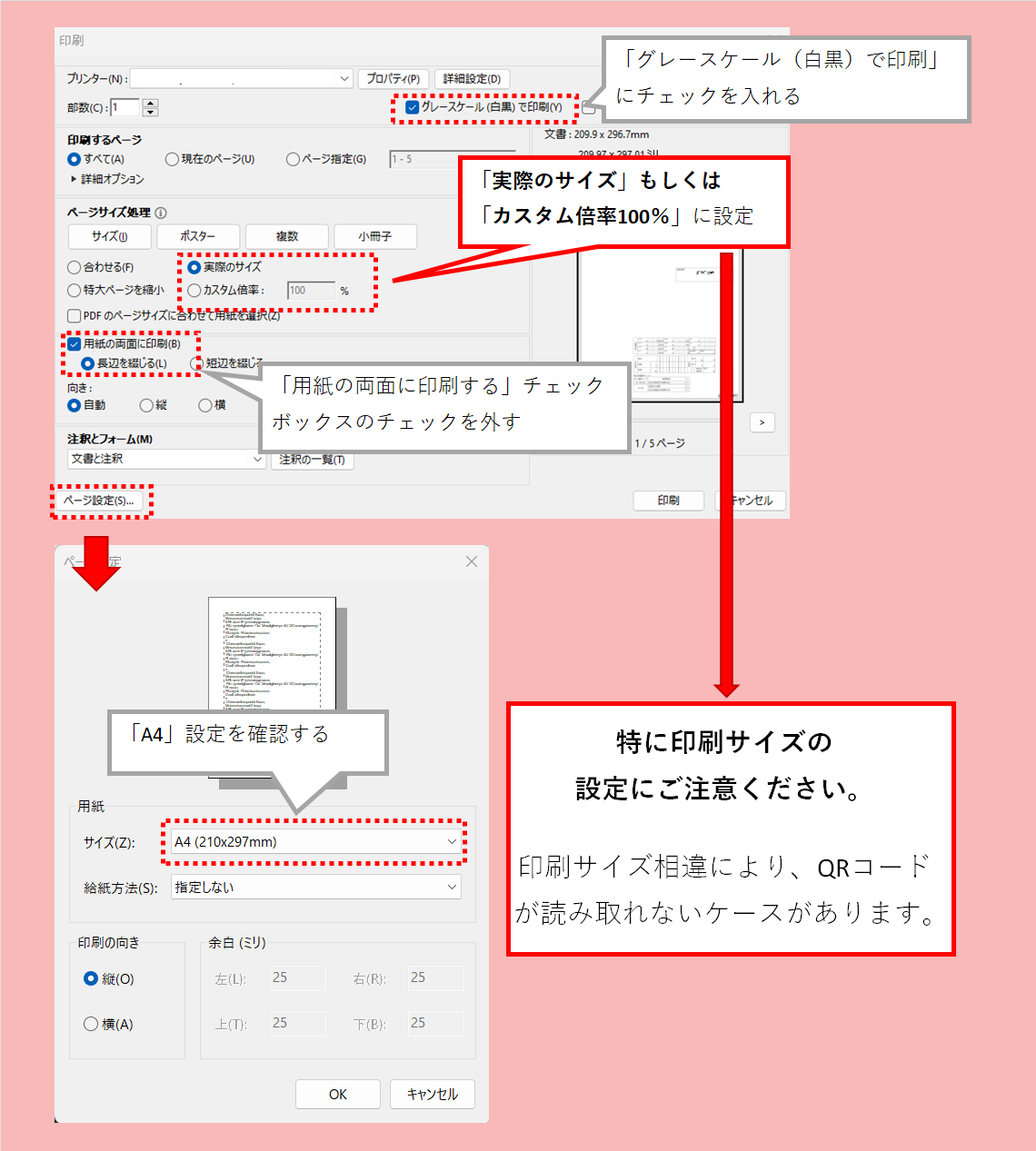Image resolution: width=1036 pixels, height=1151 pixels.
Task: Close the page setup dialog with X
Action: tap(471, 561)
